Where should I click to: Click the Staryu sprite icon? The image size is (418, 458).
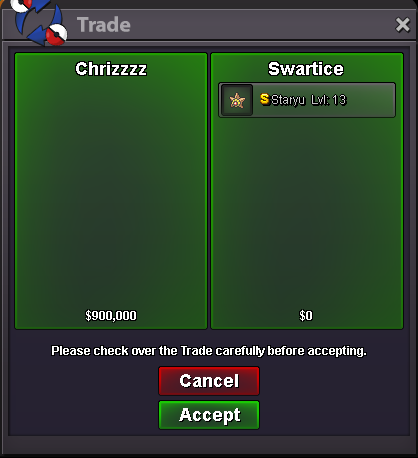(237, 100)
